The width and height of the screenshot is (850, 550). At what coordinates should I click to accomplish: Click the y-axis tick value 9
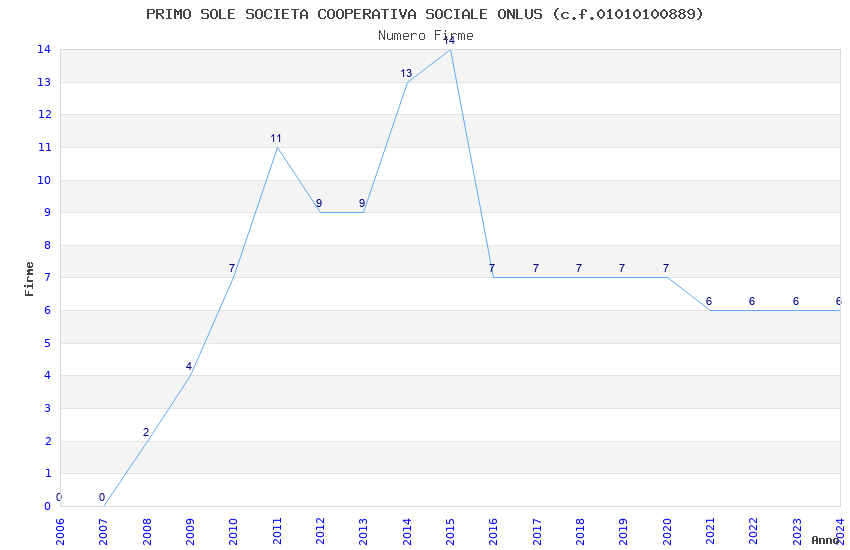(48, 212)
